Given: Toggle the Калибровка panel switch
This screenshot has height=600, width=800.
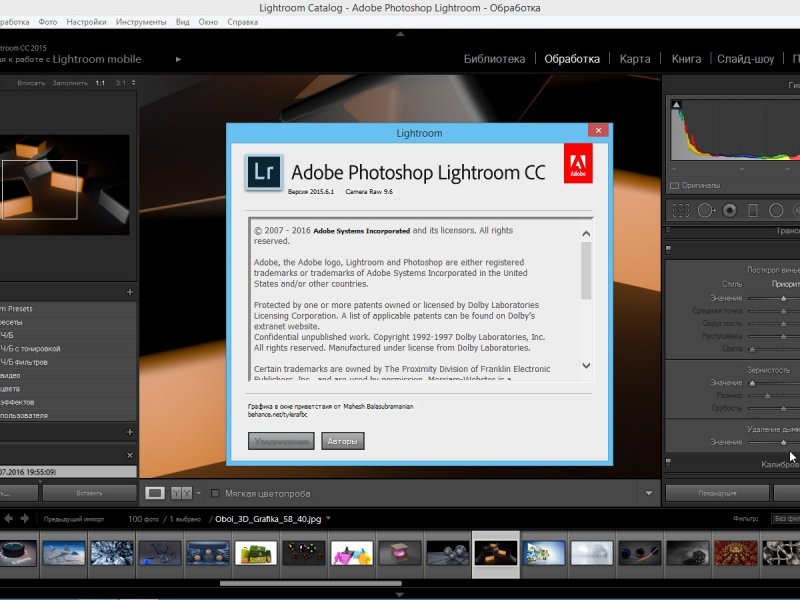Looking at the screenshot, I should point(668,463).
